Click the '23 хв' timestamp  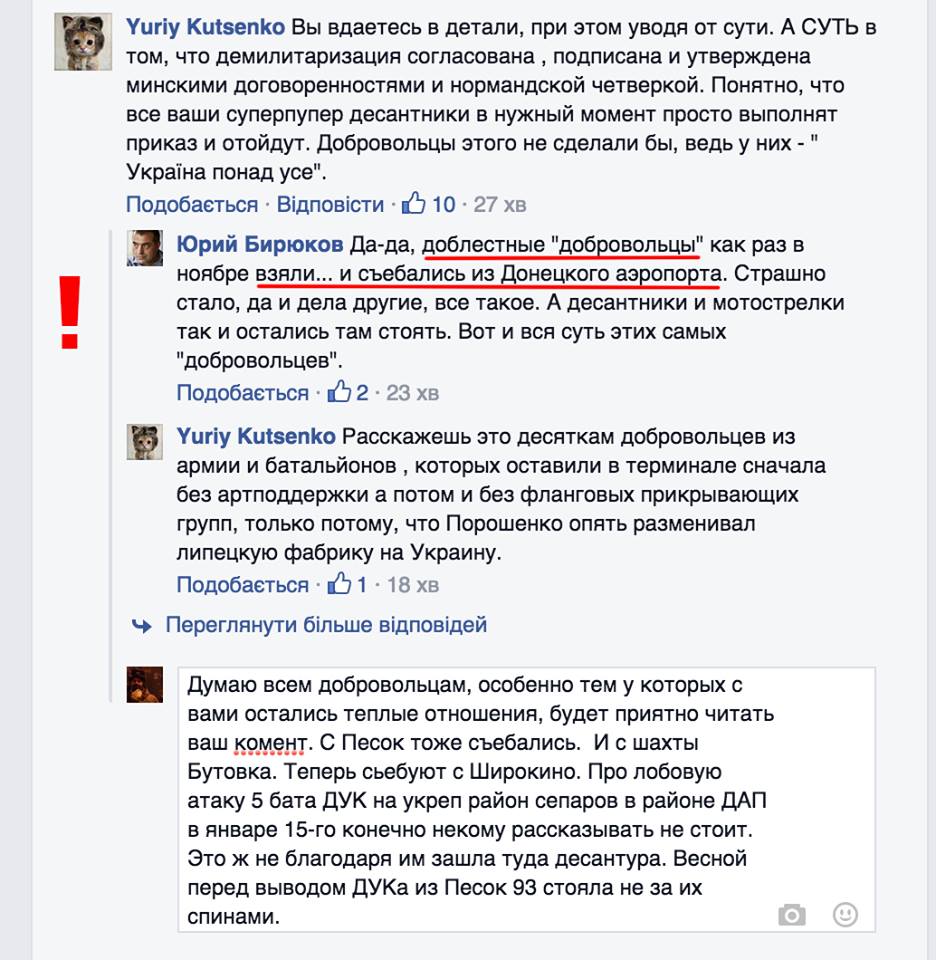413,393
